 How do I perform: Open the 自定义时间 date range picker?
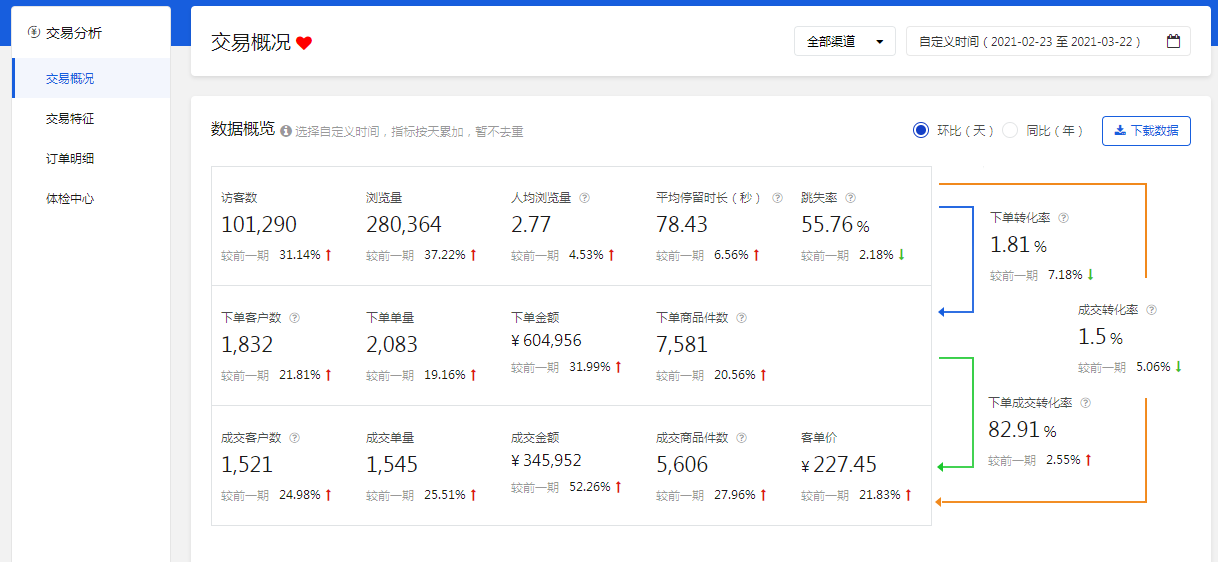click(1048, 41)
